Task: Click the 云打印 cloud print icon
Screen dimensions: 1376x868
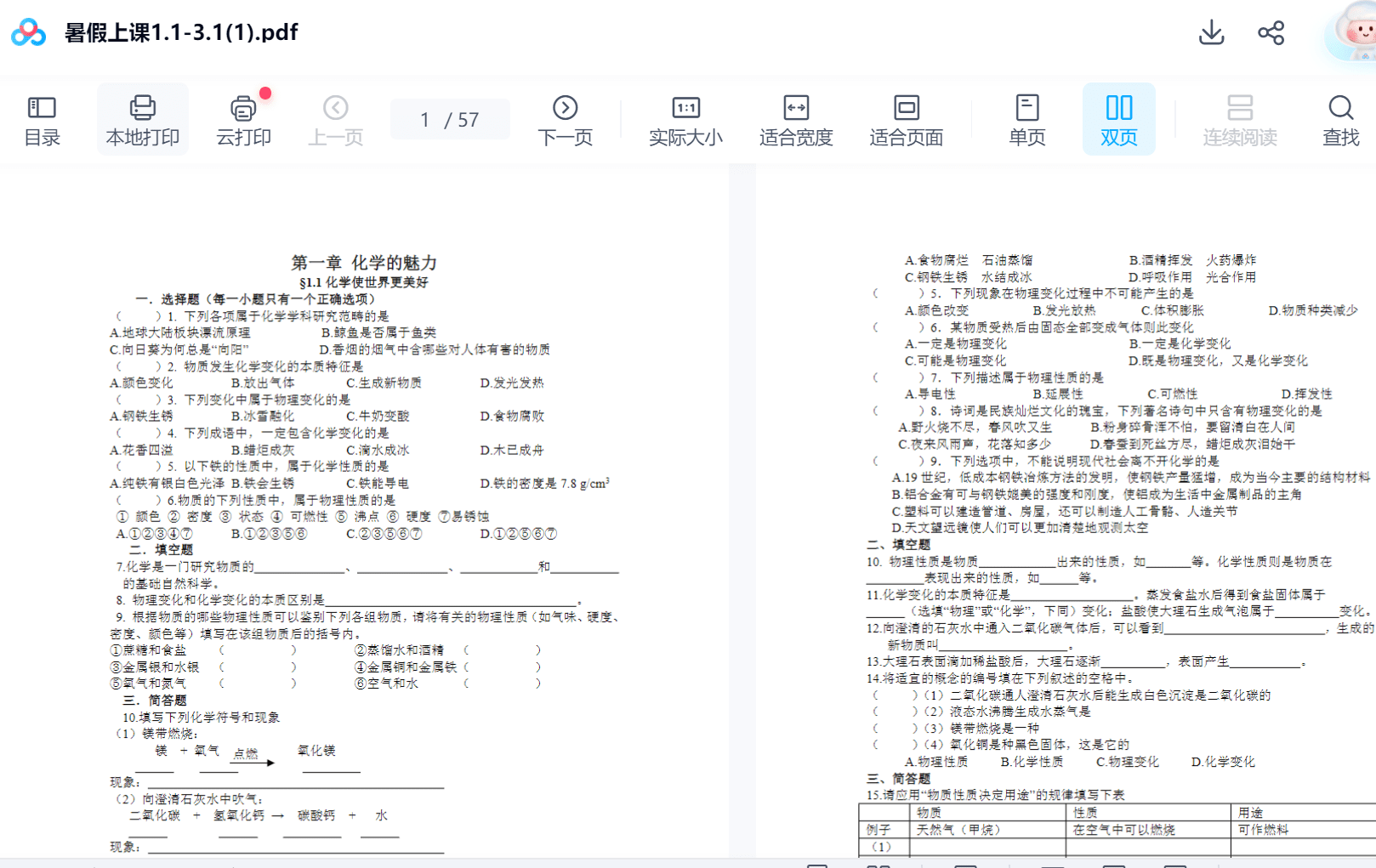Action: [x=243, y=120]
